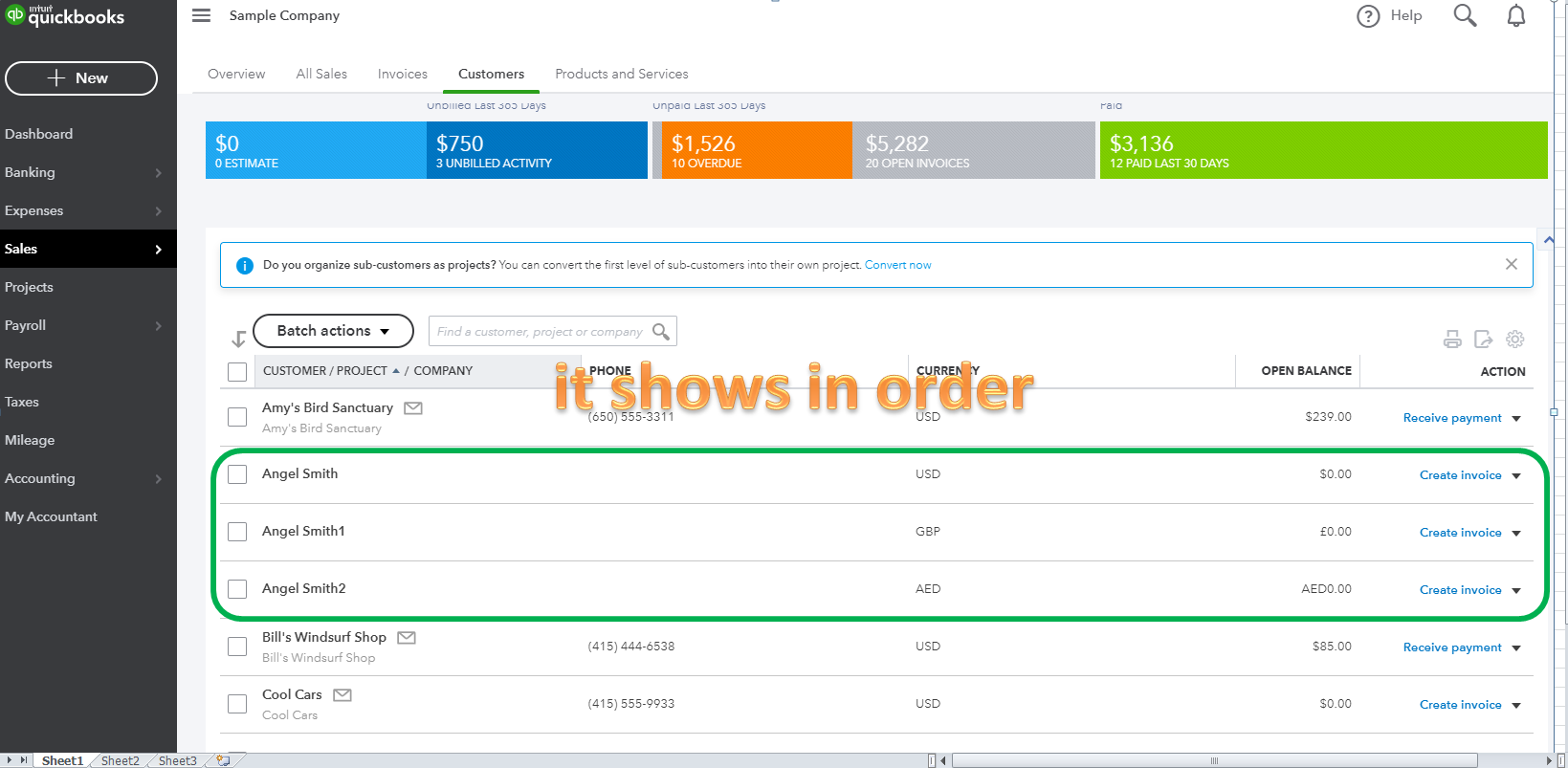The width and height of the screenshot is (1568, 768).
Task: Check the Angel Smith2 checkbox
Action: [x=237, y=589]
